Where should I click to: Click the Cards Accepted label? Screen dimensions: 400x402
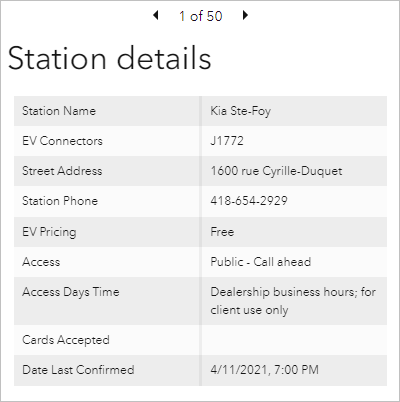[66, 340]
